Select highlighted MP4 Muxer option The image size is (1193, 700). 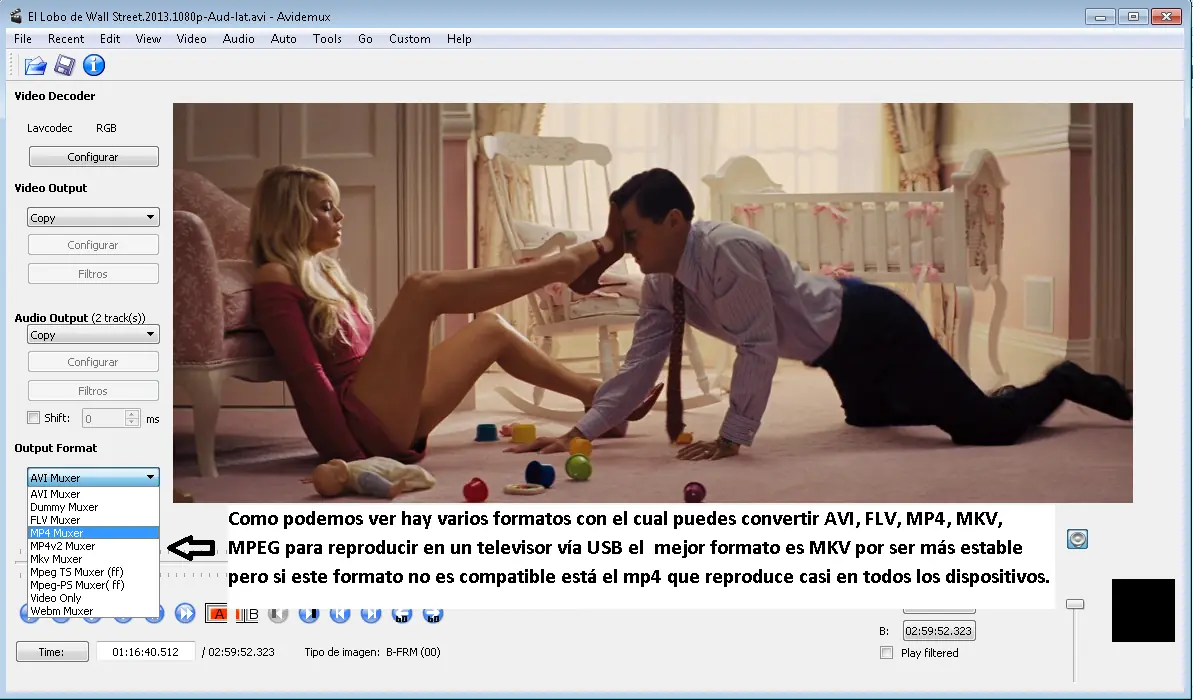(x=93, y=533)
